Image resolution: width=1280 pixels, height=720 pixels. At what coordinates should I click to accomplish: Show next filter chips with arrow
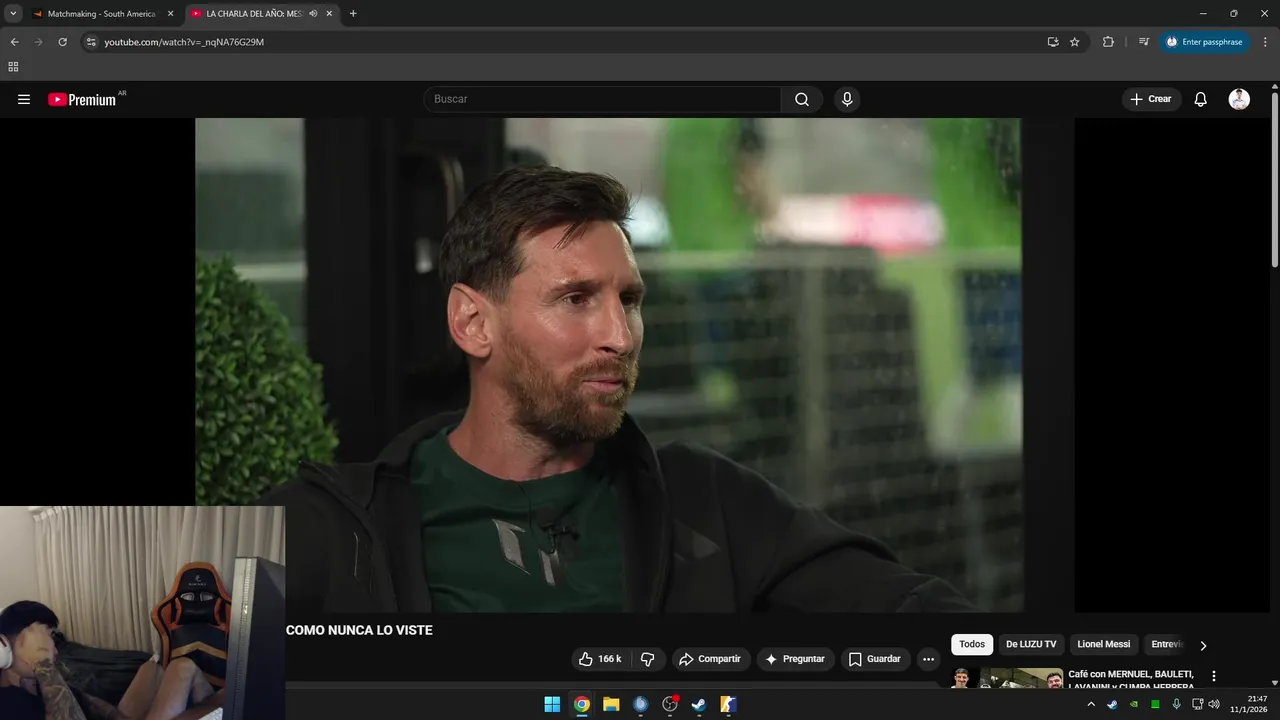click(x=1203, y=645)
